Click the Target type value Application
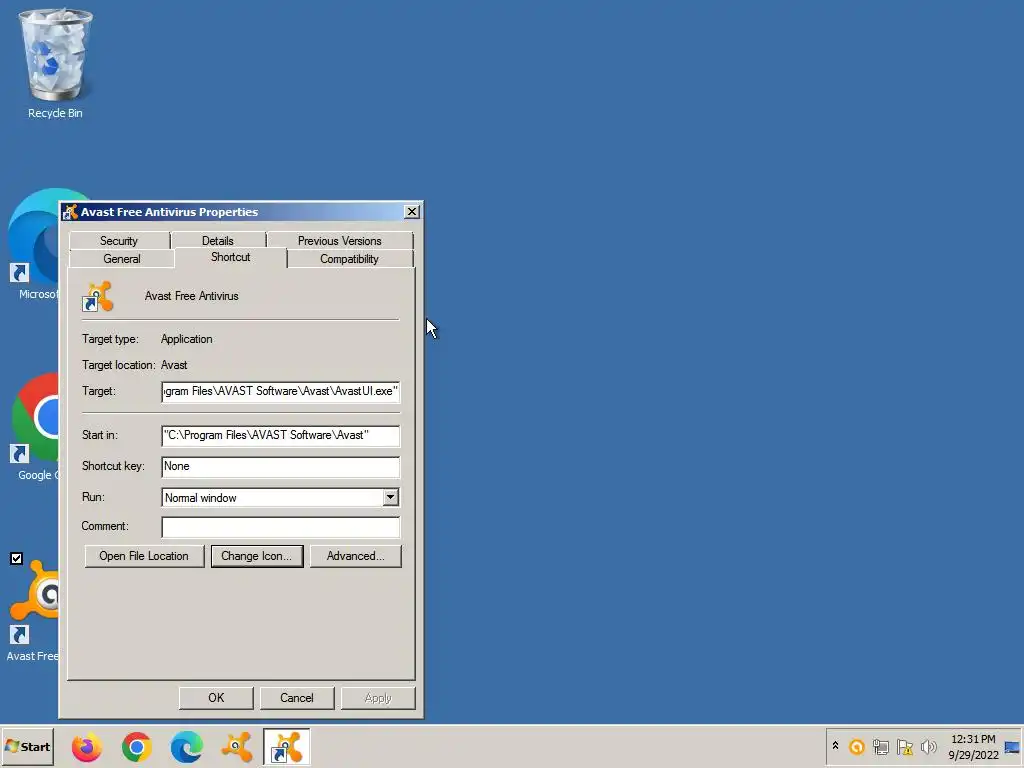 click(187, 339)
